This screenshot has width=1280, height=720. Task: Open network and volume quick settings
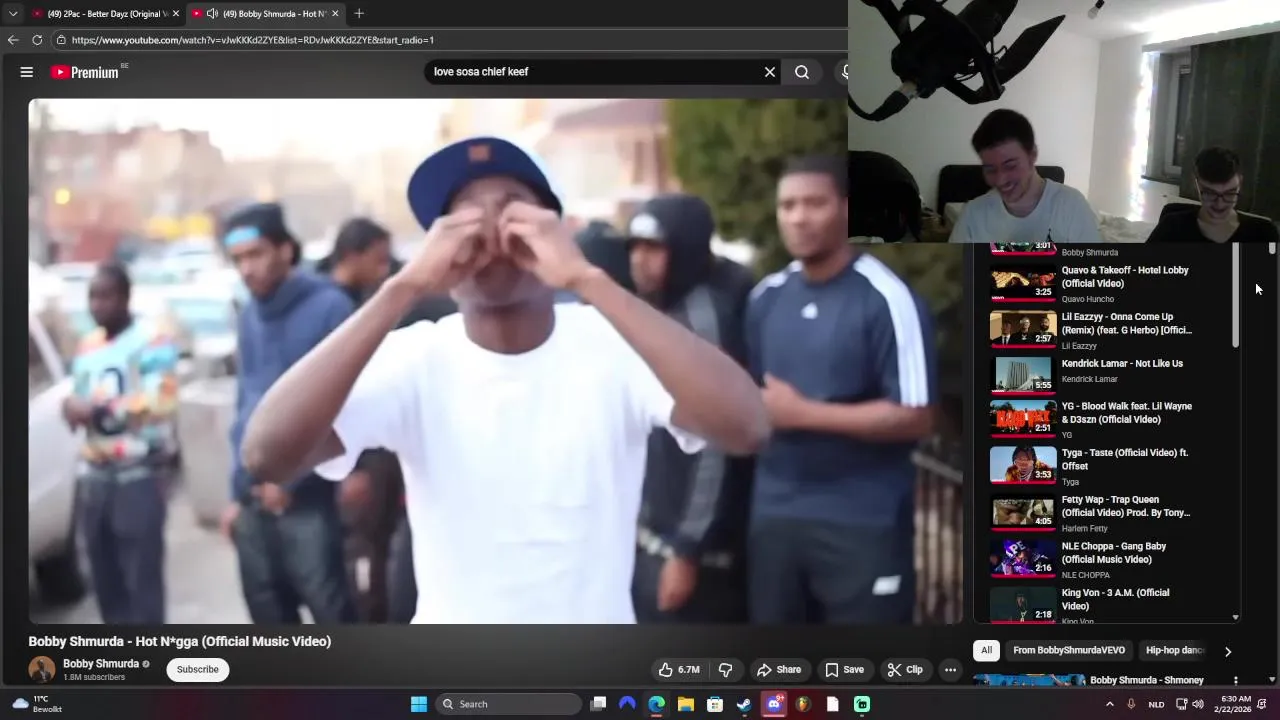[x=1192, y=704]
